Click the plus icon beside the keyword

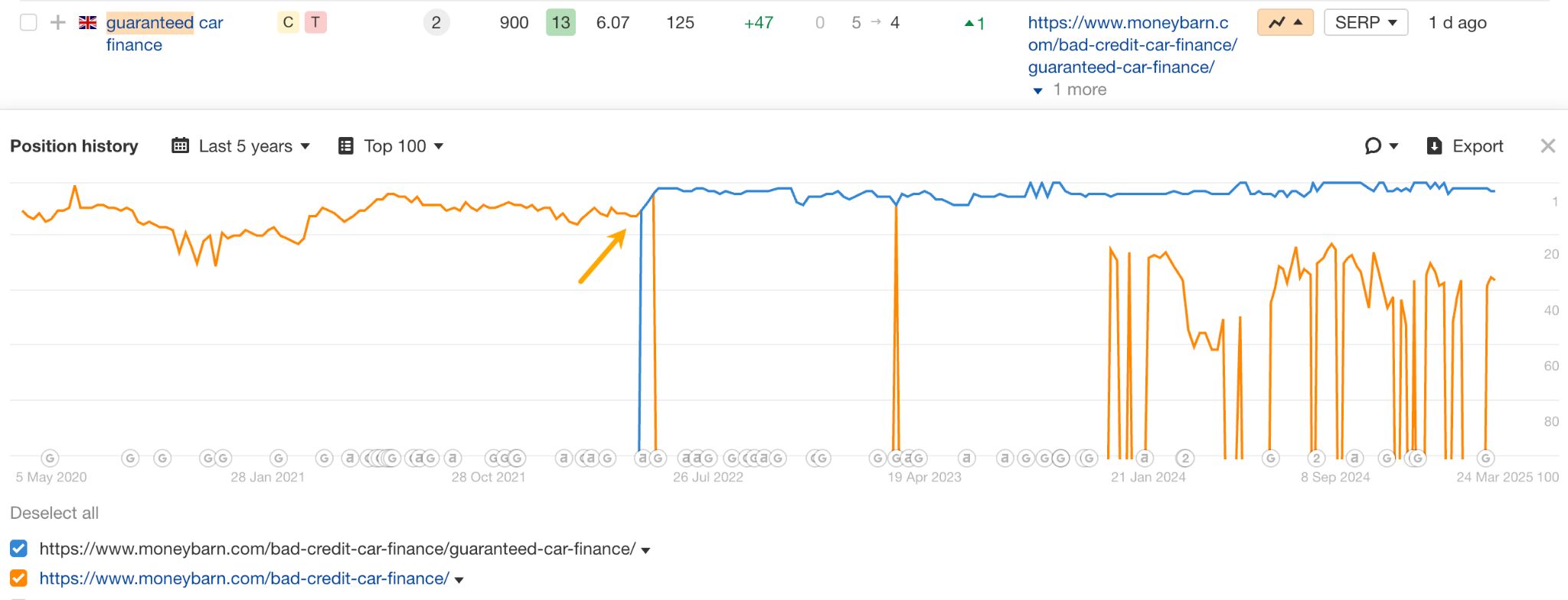57,23
